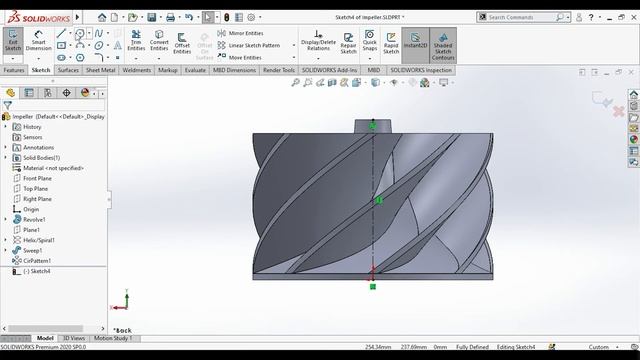Open the Options gear dropdown arrow
Screen dimensions: 640x360
tap(260, 17)
